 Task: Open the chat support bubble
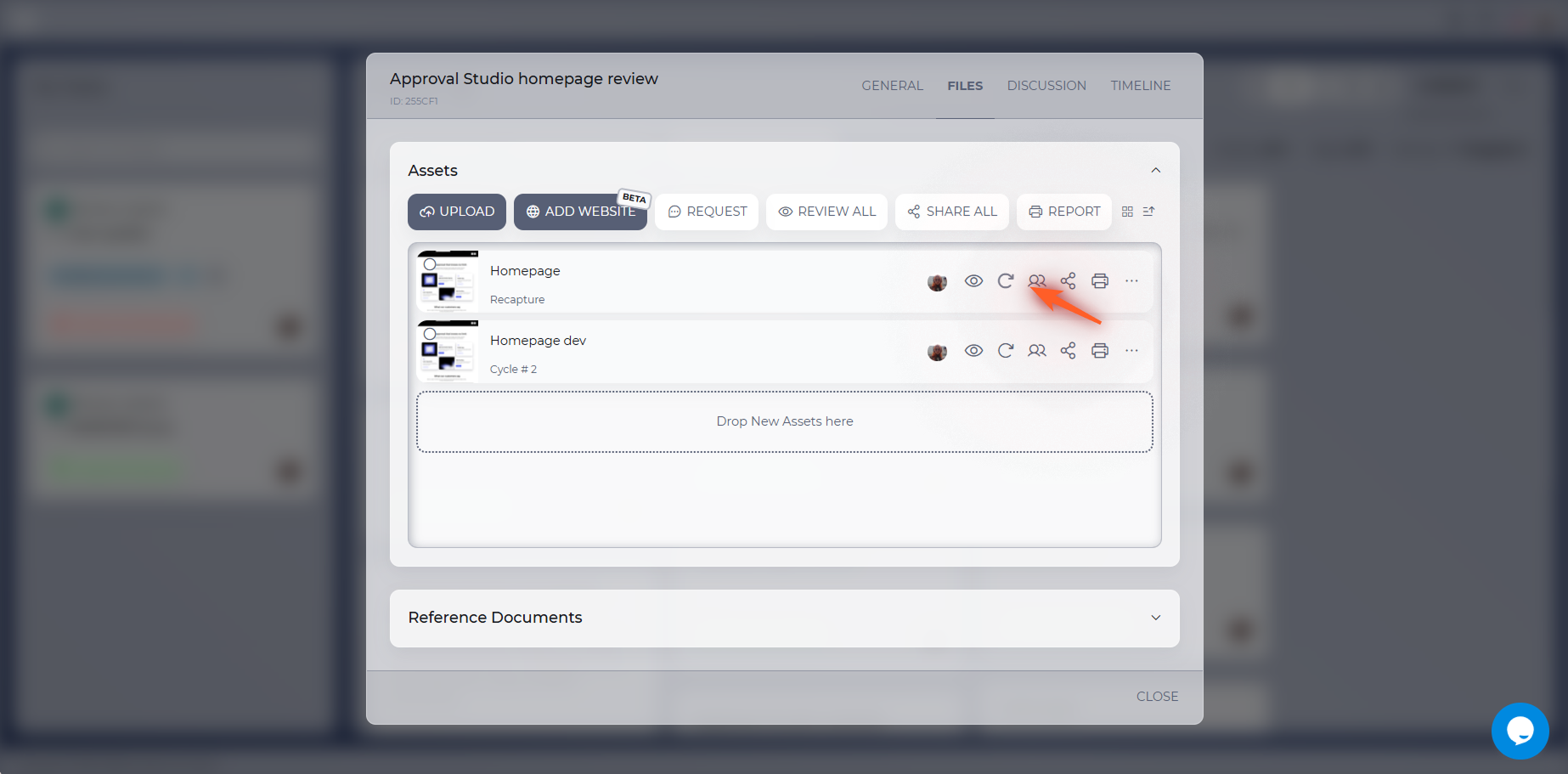pyautogui.click(x=1520, y=731)
